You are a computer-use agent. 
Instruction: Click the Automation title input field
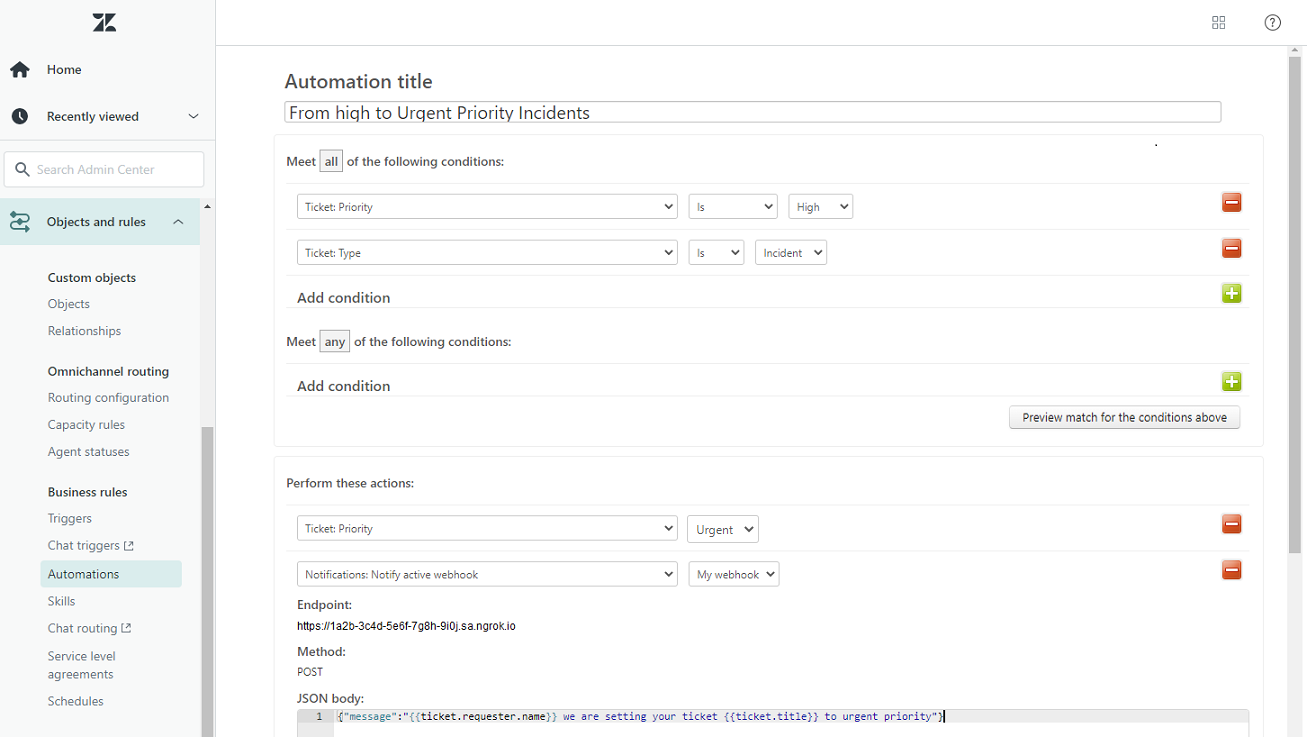tap(752, 112)
